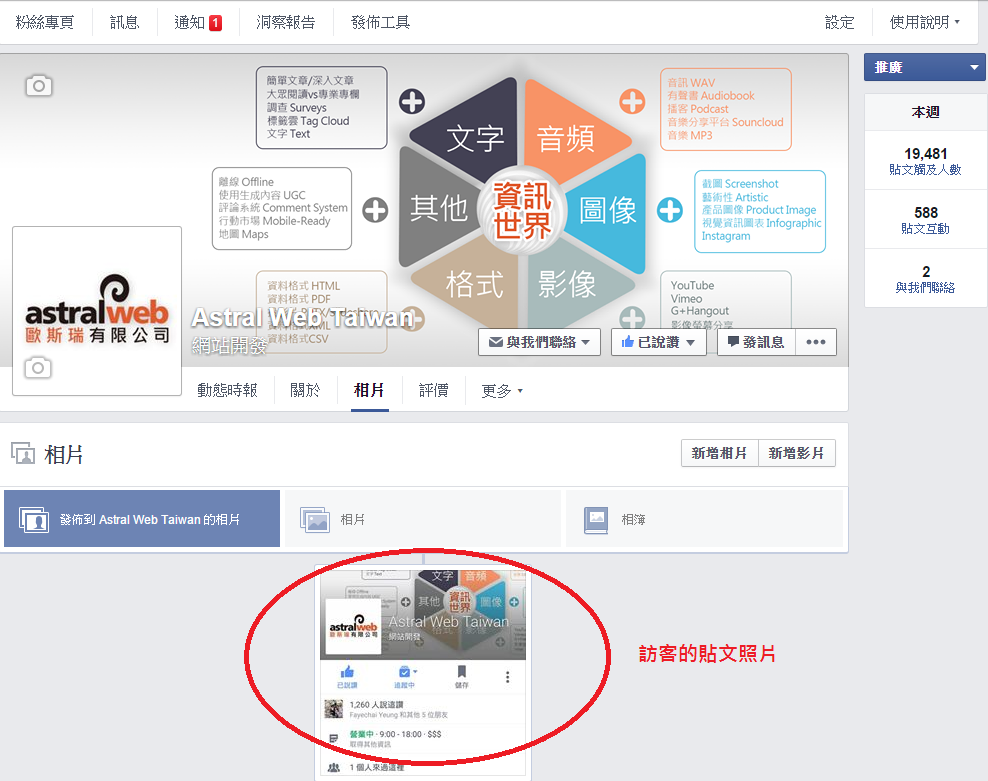Click astralweb logo profile picture

[97, 310]
